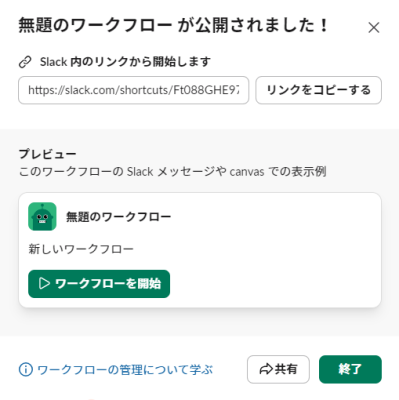Click the プレビュー section heading
399x400 pixels.
click(47, 154)
